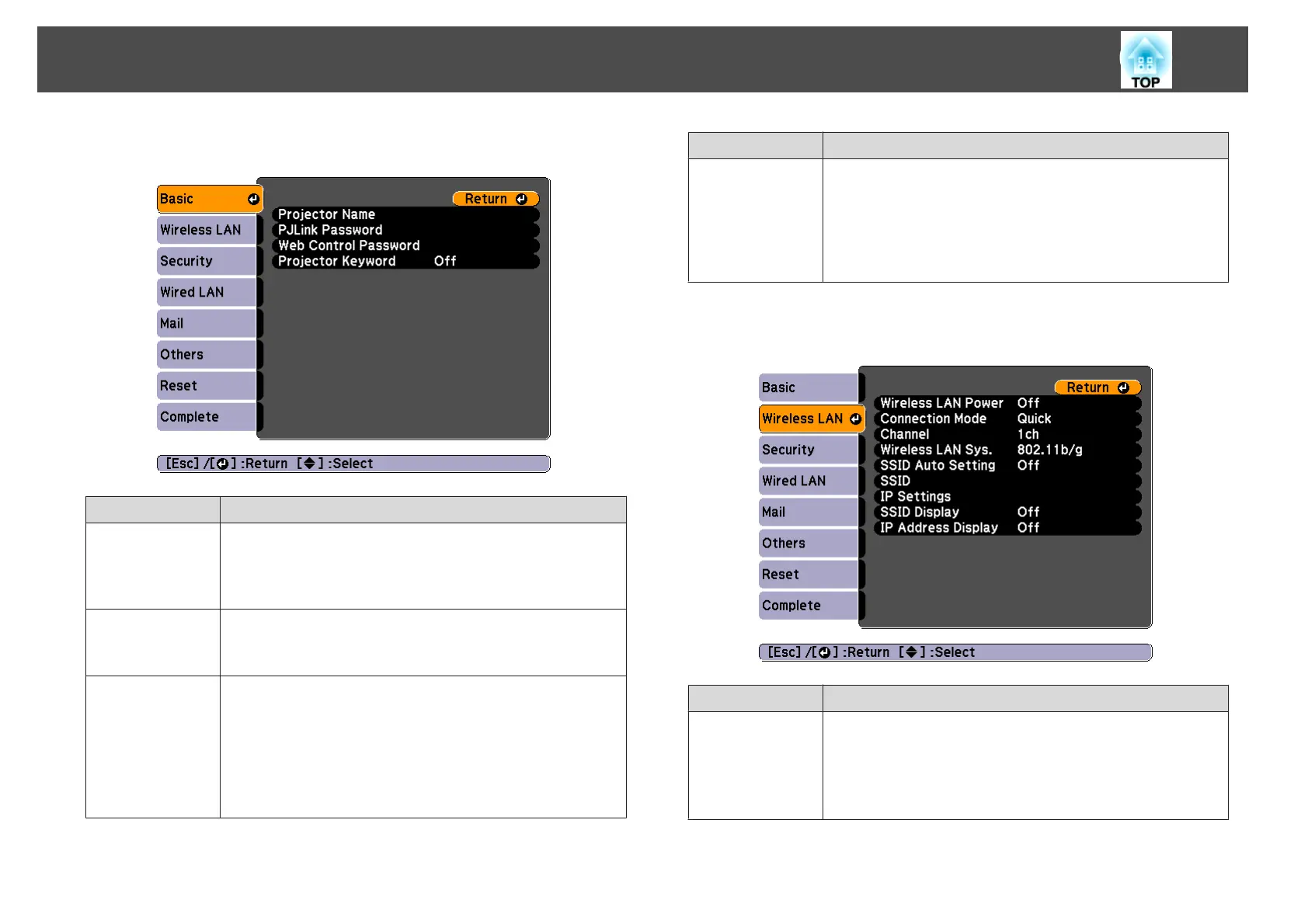Select IP Address Display Off row
This screenshot has height=924, width=1308.
pos(1007,527)
